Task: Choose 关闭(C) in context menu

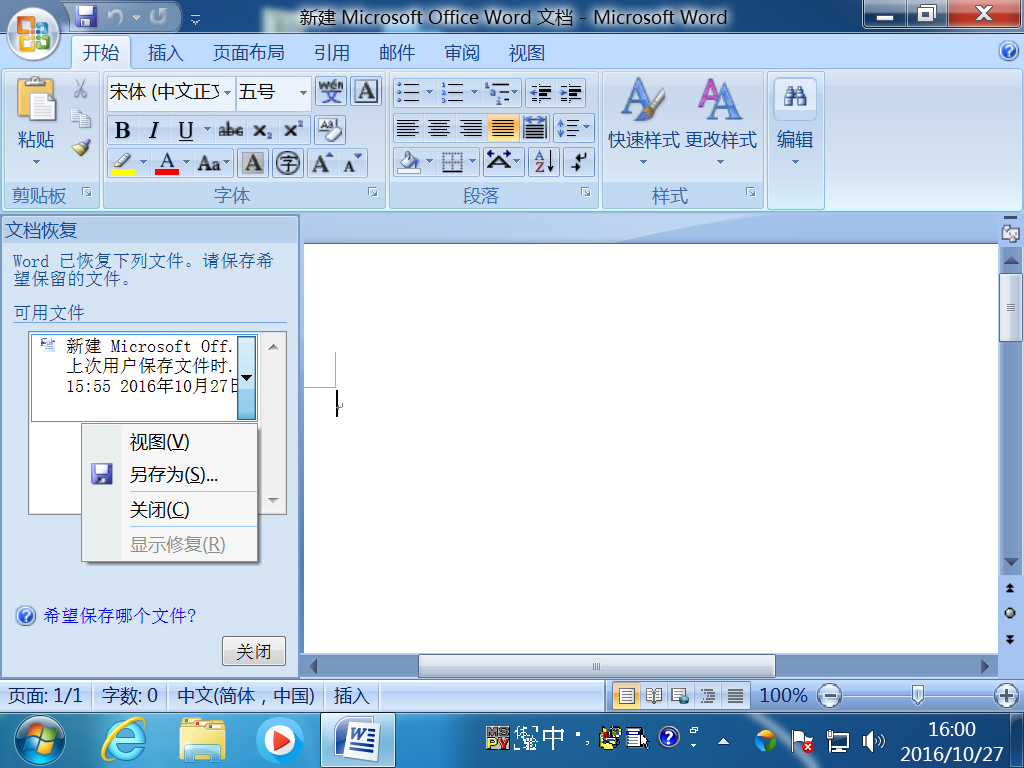Action: 170,509
